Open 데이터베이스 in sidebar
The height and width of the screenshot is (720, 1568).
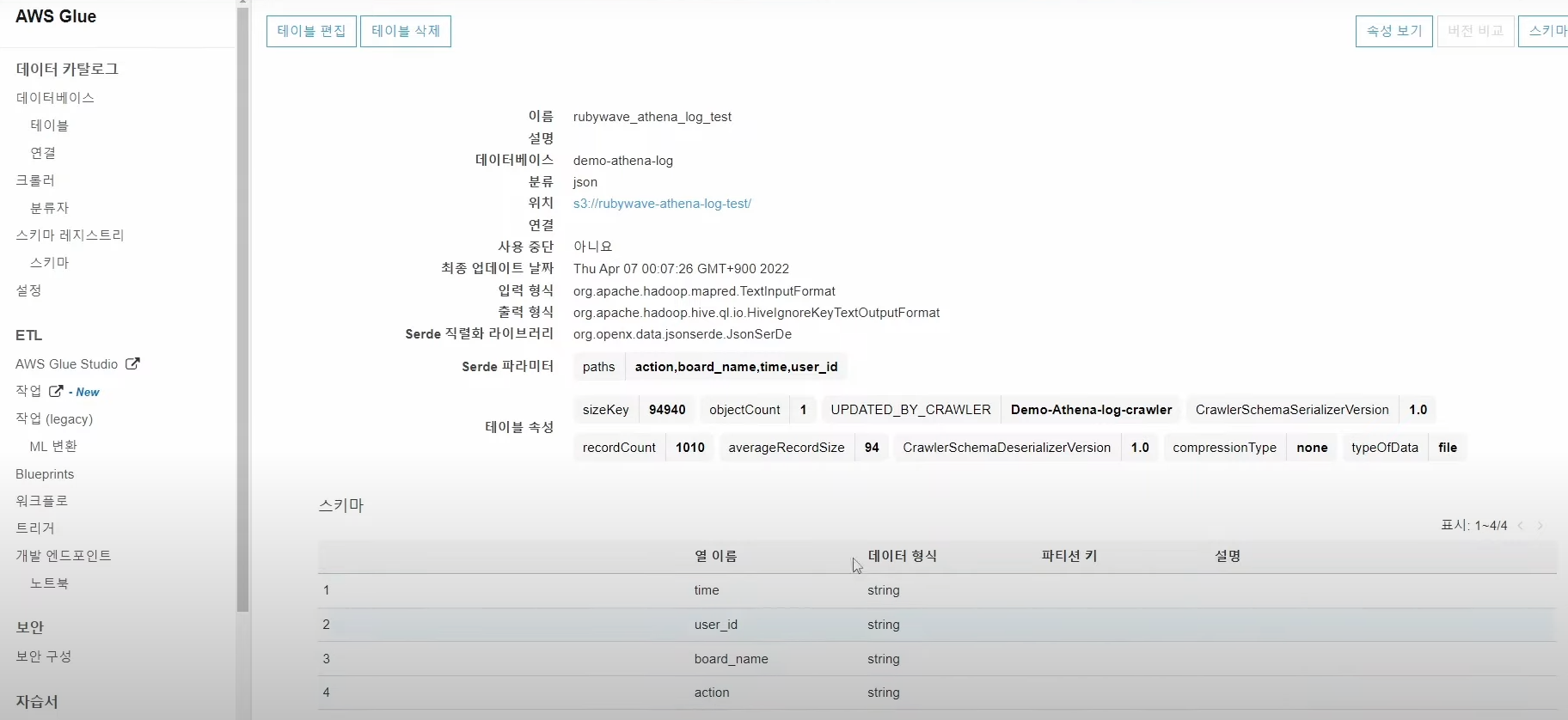pyautogui.click(x=55, y=98)
